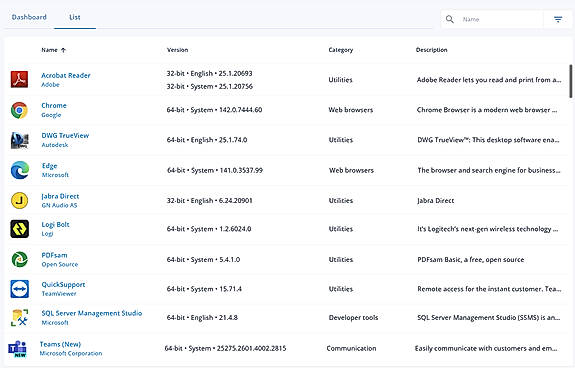Click the QuickSupport TeamViewer icon
575x368 pixels.
[x=19, y=289]
